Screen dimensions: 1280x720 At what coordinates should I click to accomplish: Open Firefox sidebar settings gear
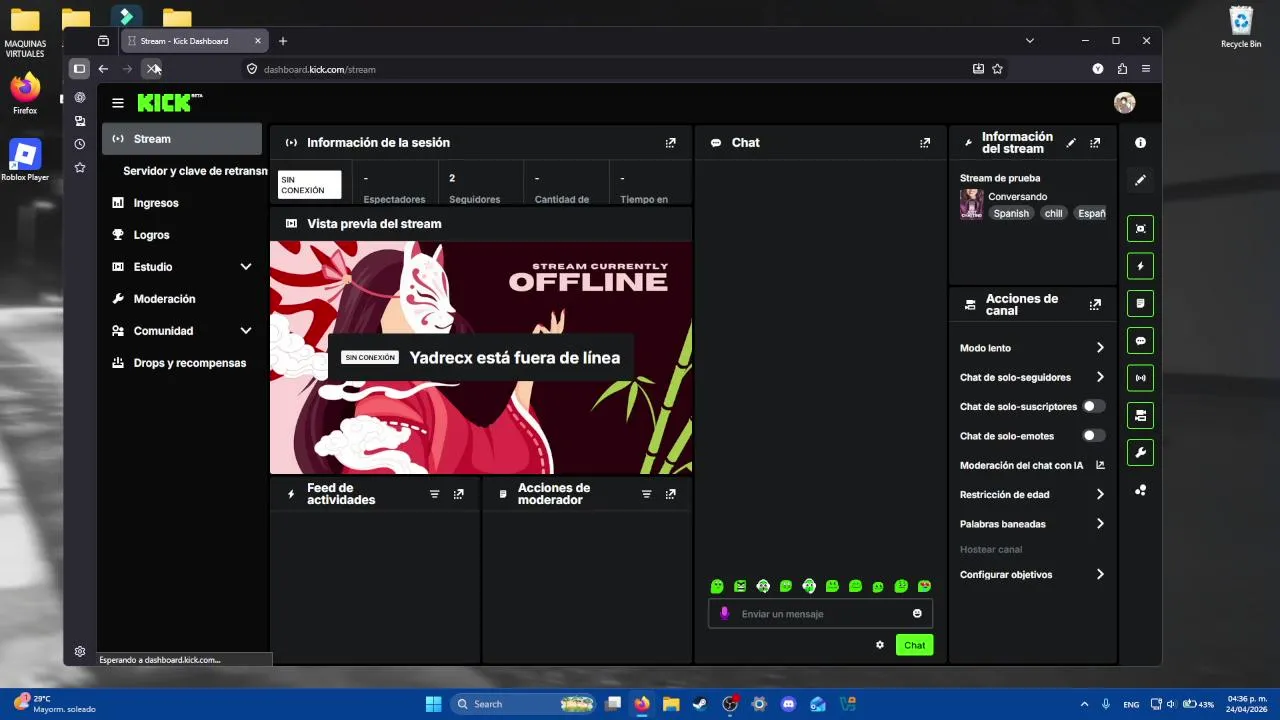[x=80, y=652]
